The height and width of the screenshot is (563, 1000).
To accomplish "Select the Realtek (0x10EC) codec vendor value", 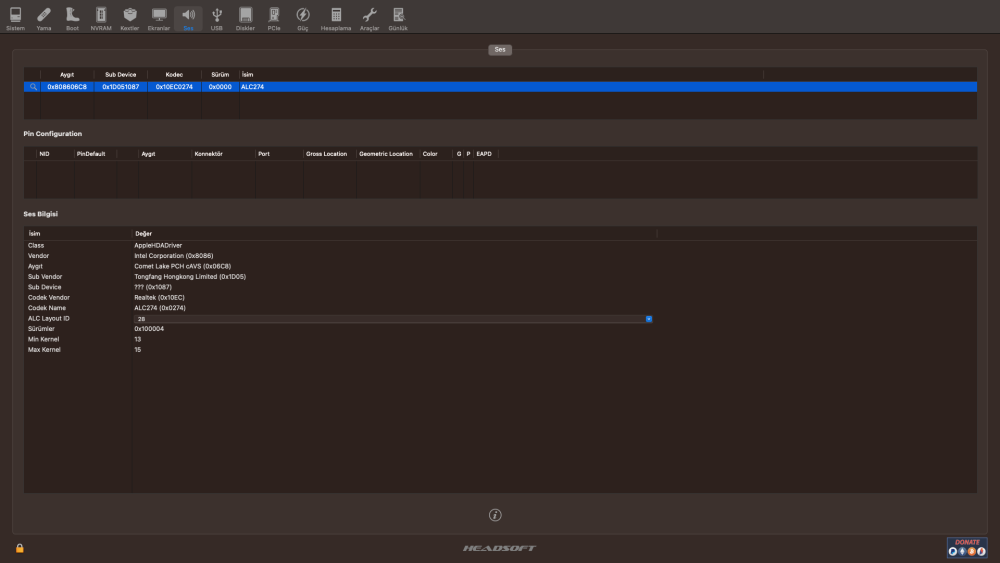I will 159,298.
